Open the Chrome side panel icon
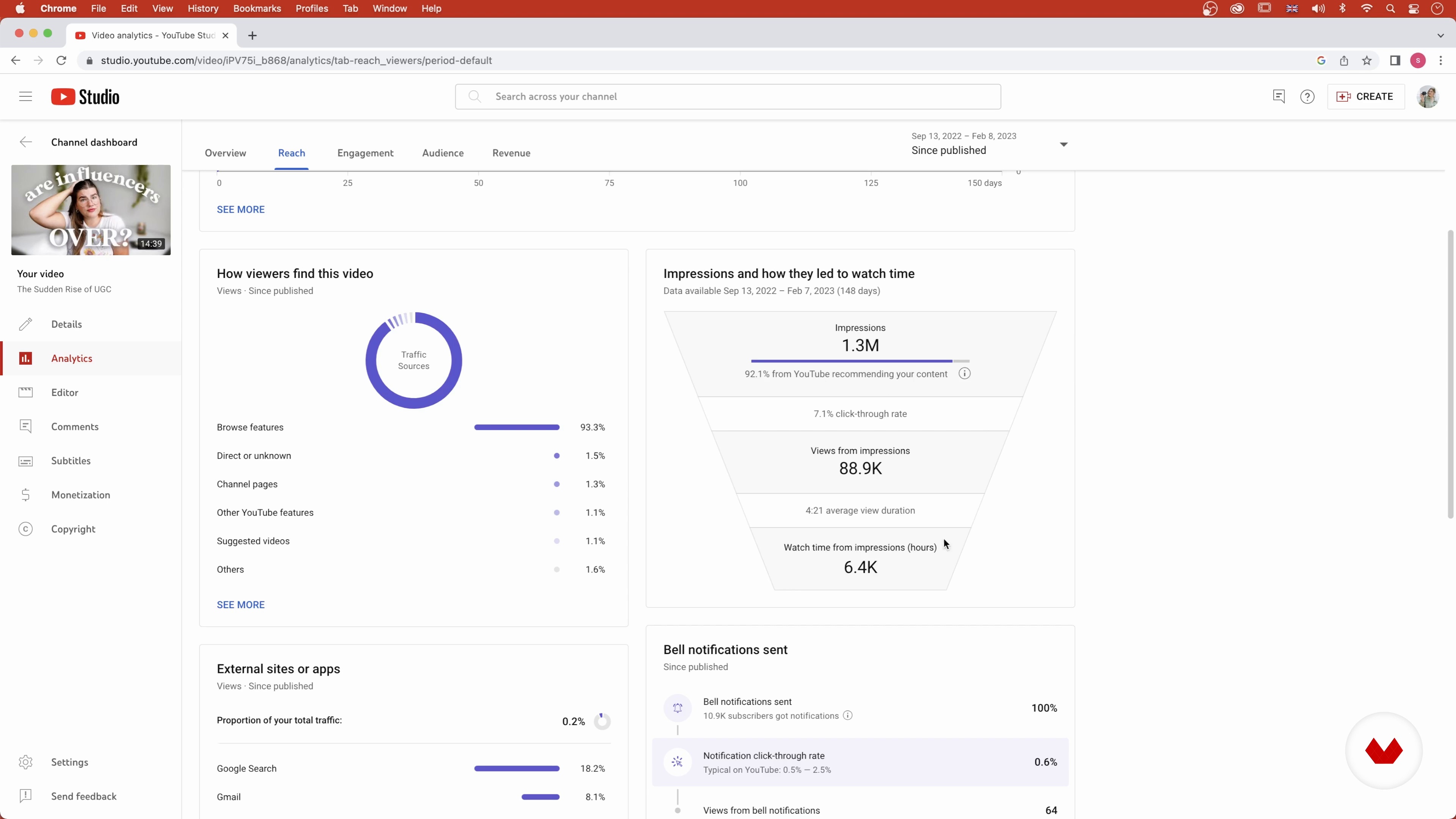This screenshot has height=819, width=1456. [1395, 61]
